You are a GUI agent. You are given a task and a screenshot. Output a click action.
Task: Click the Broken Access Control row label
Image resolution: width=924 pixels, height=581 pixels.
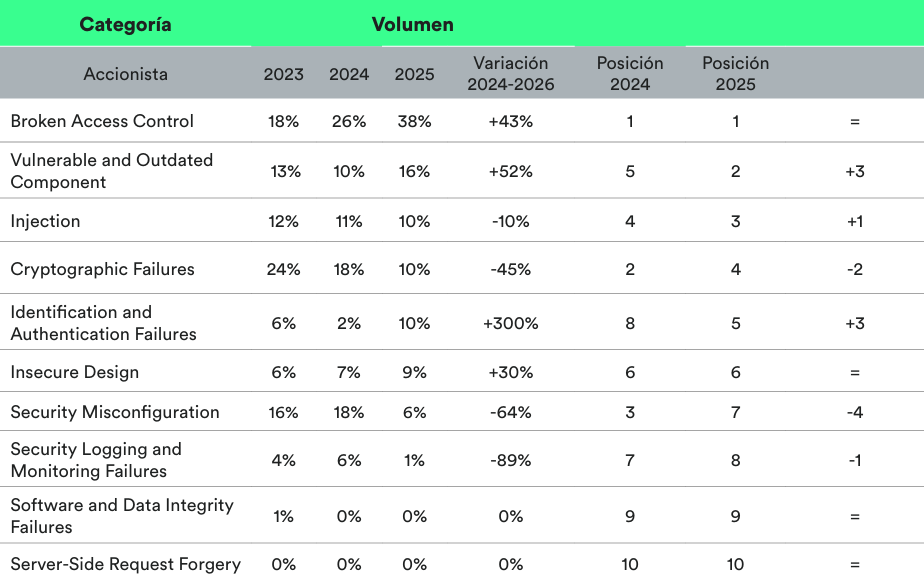102,121
